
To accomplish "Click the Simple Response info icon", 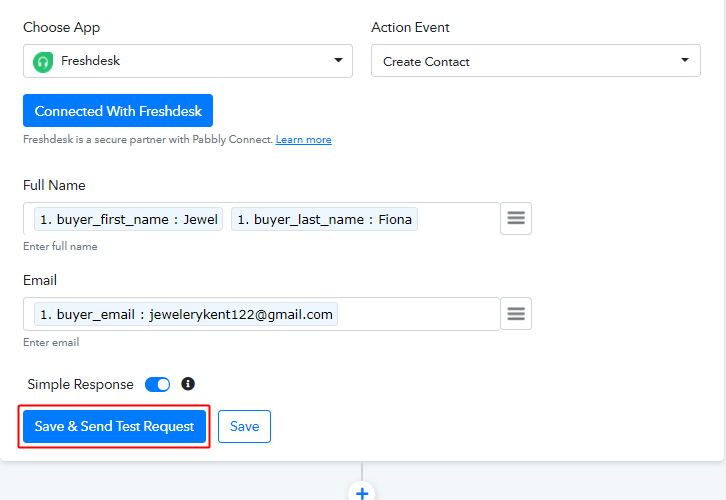I will tap(188, 384).
